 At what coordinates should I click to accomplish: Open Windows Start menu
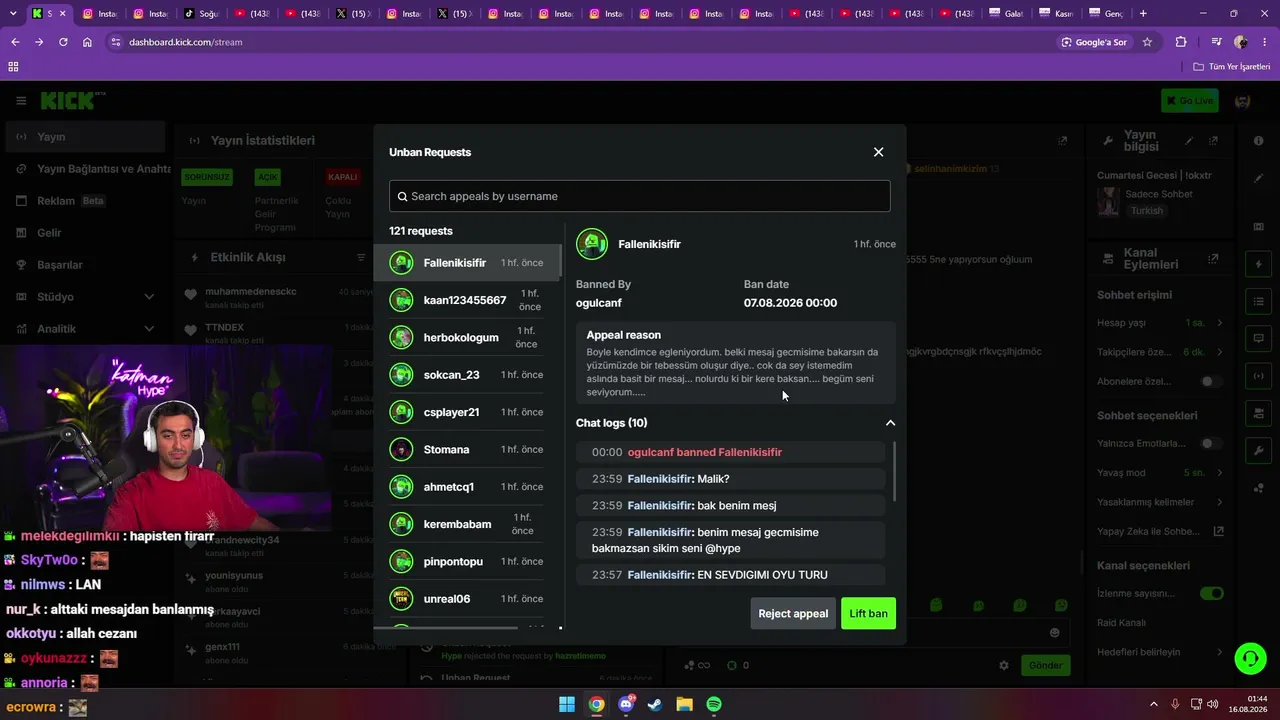click(x=567, y=704)
